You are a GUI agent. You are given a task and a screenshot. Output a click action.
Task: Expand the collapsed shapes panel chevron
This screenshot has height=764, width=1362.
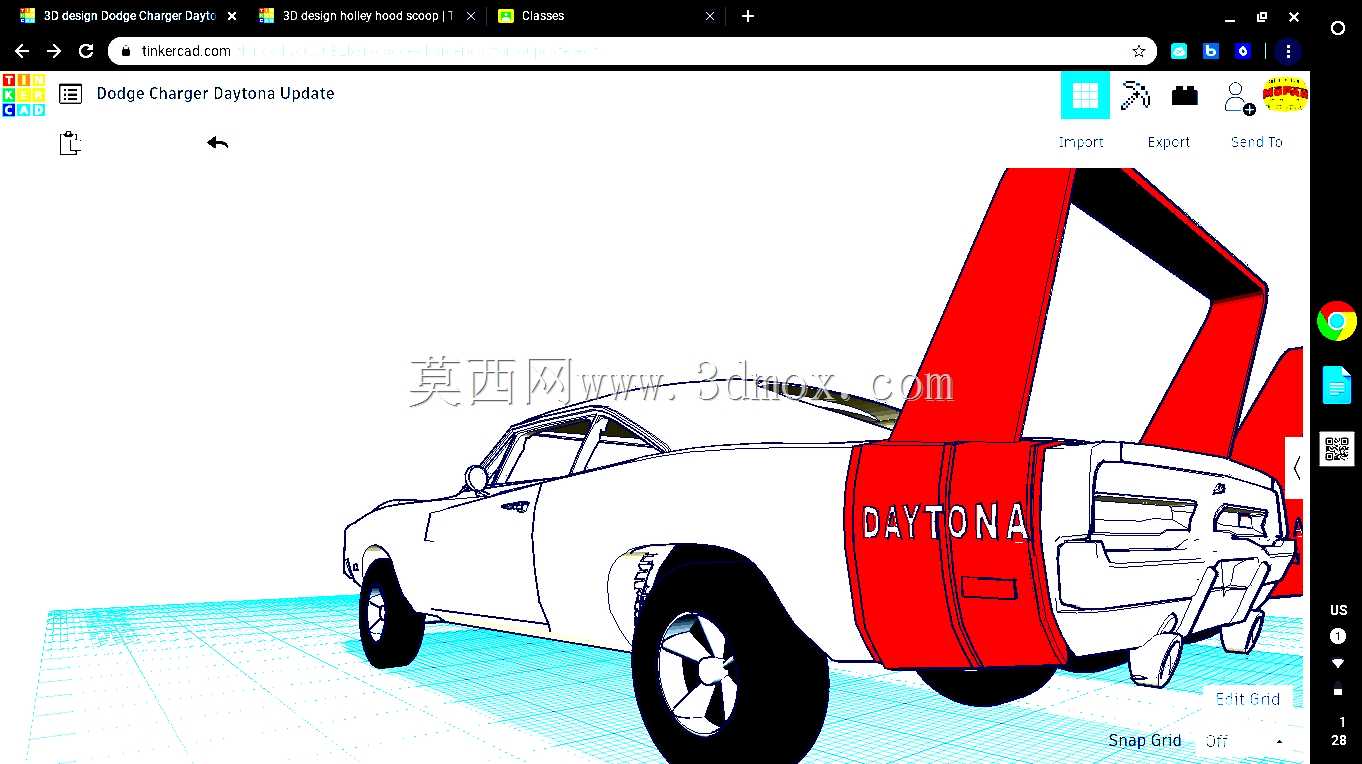tap(1296, 467)
